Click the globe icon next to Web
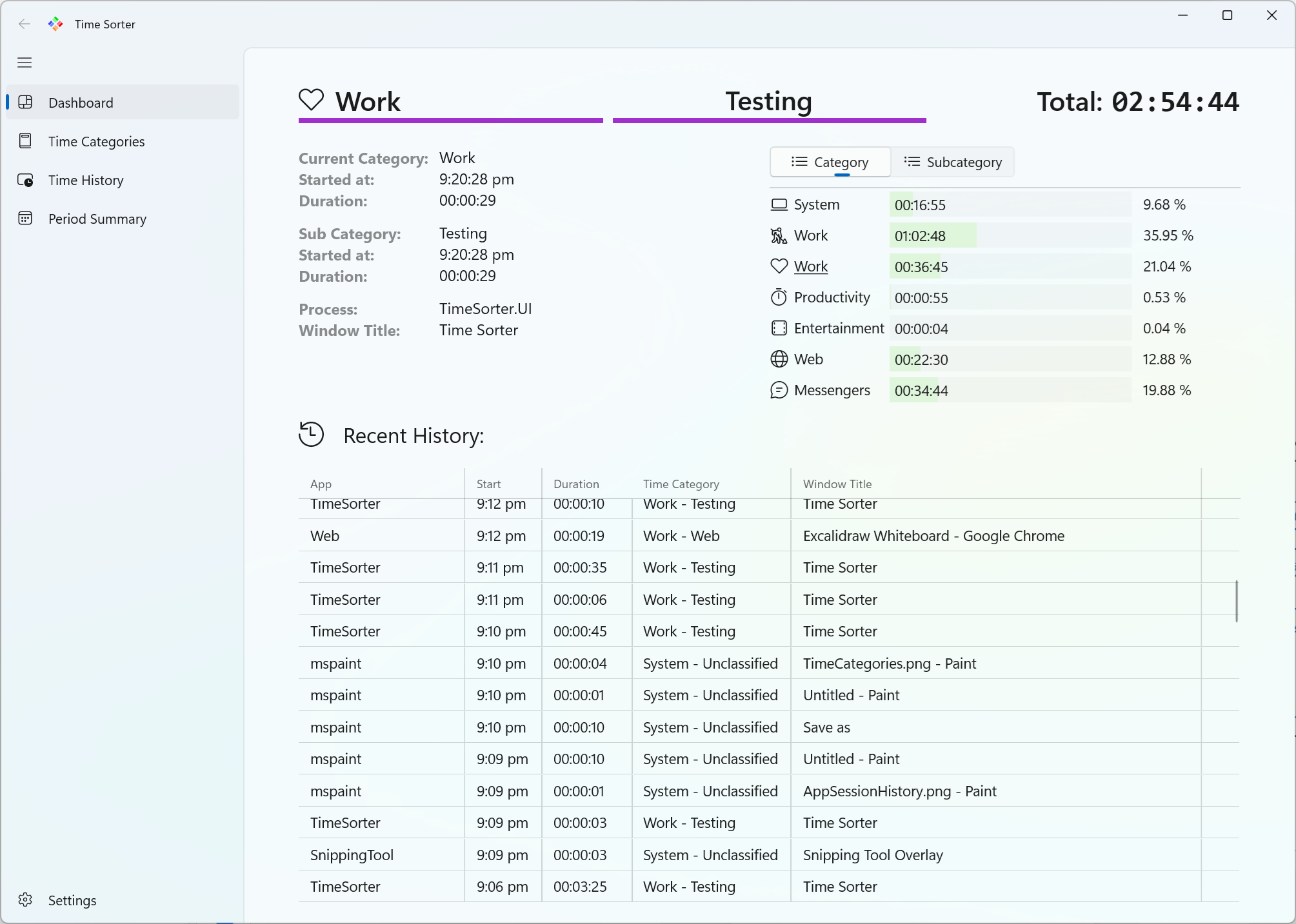Viewport: 1296px width, 924px height. point(779,359)
